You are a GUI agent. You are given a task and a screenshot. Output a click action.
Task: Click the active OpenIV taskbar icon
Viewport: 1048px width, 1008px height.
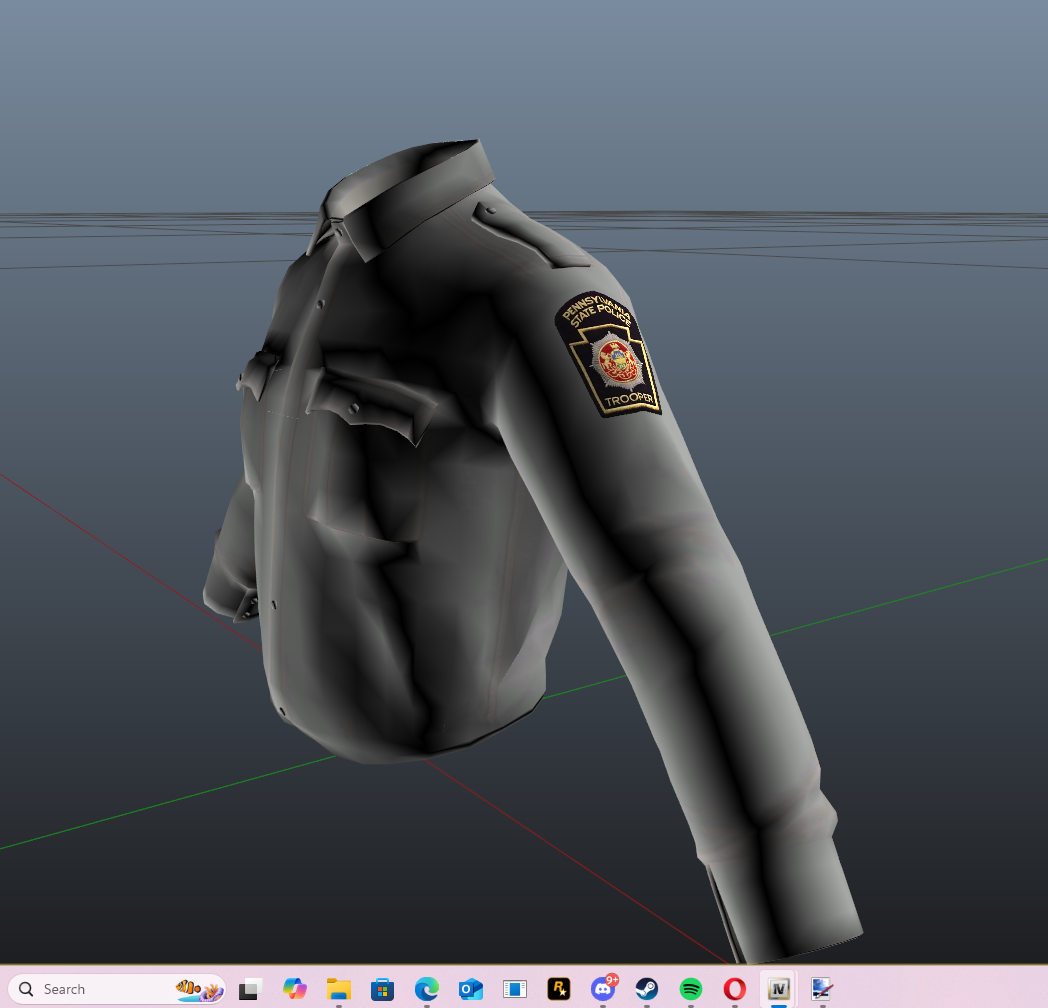click(x=778, y=989)
